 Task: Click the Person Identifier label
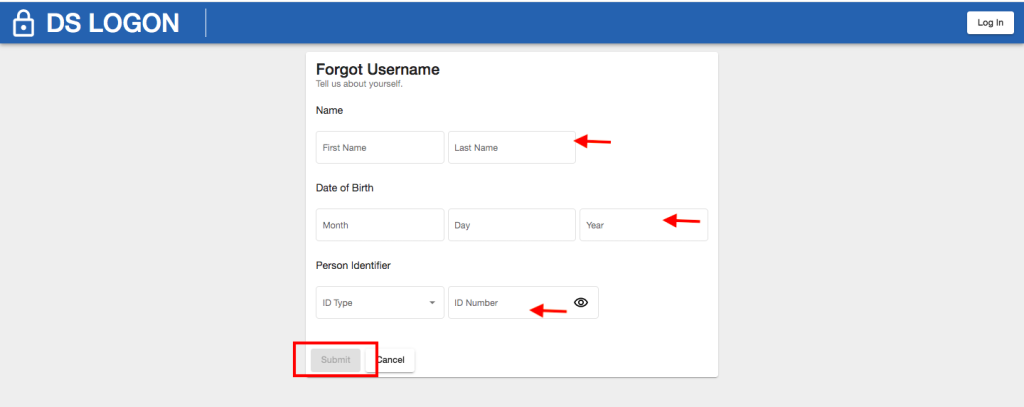point(353,265)
